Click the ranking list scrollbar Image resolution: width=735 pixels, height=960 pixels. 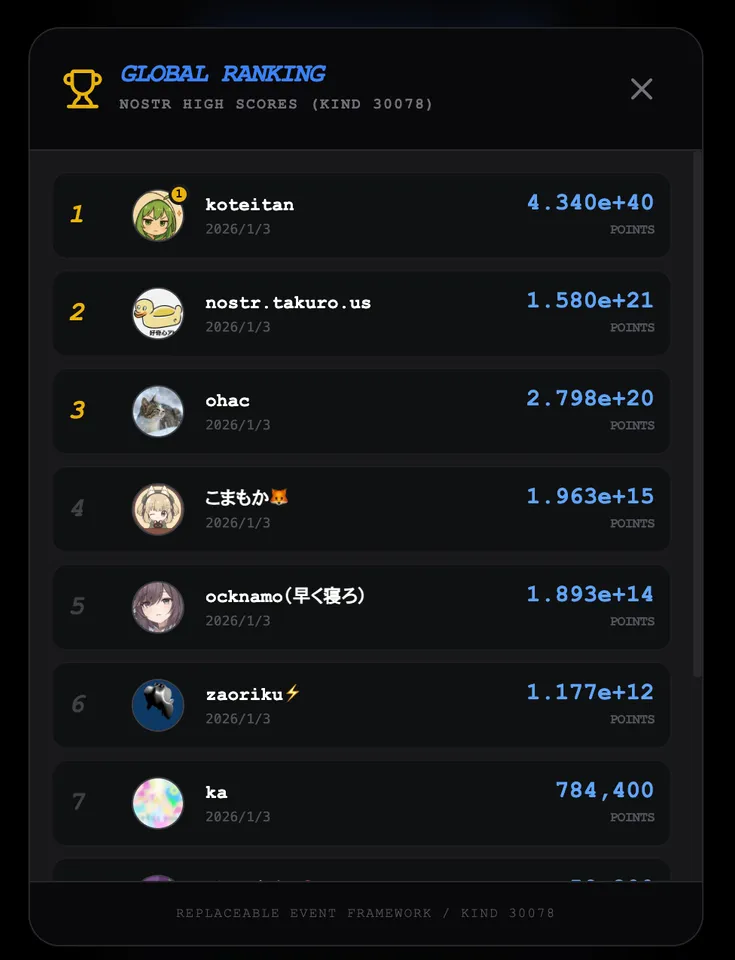click(697, 400)
